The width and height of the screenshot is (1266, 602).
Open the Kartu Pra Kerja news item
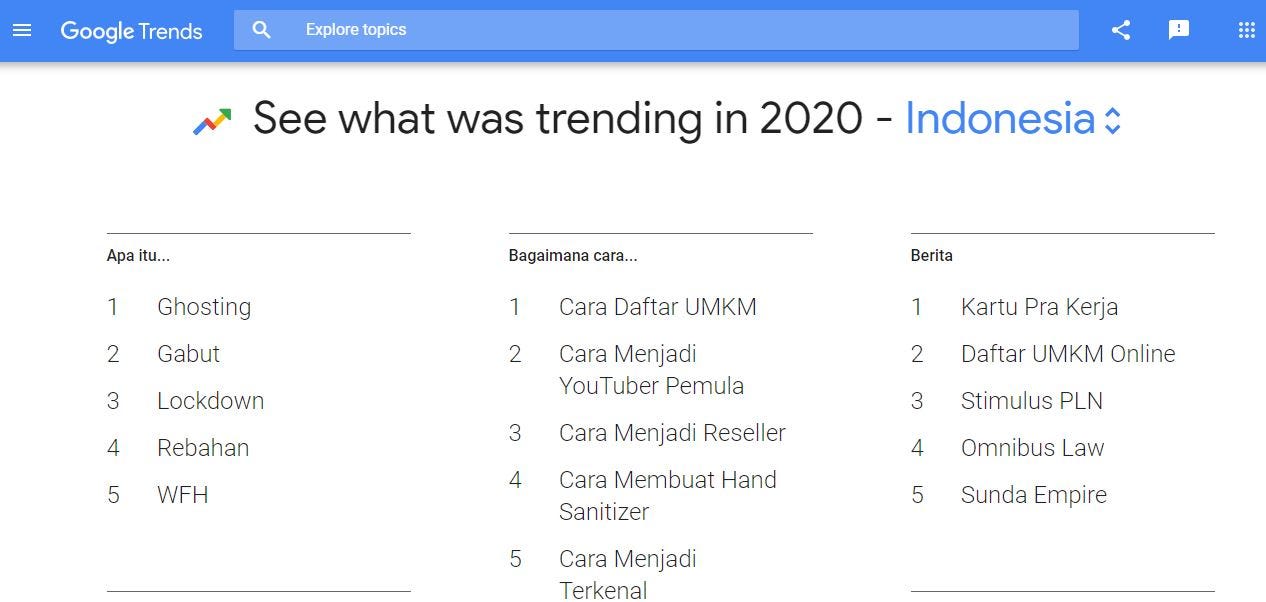(1039, 307)
